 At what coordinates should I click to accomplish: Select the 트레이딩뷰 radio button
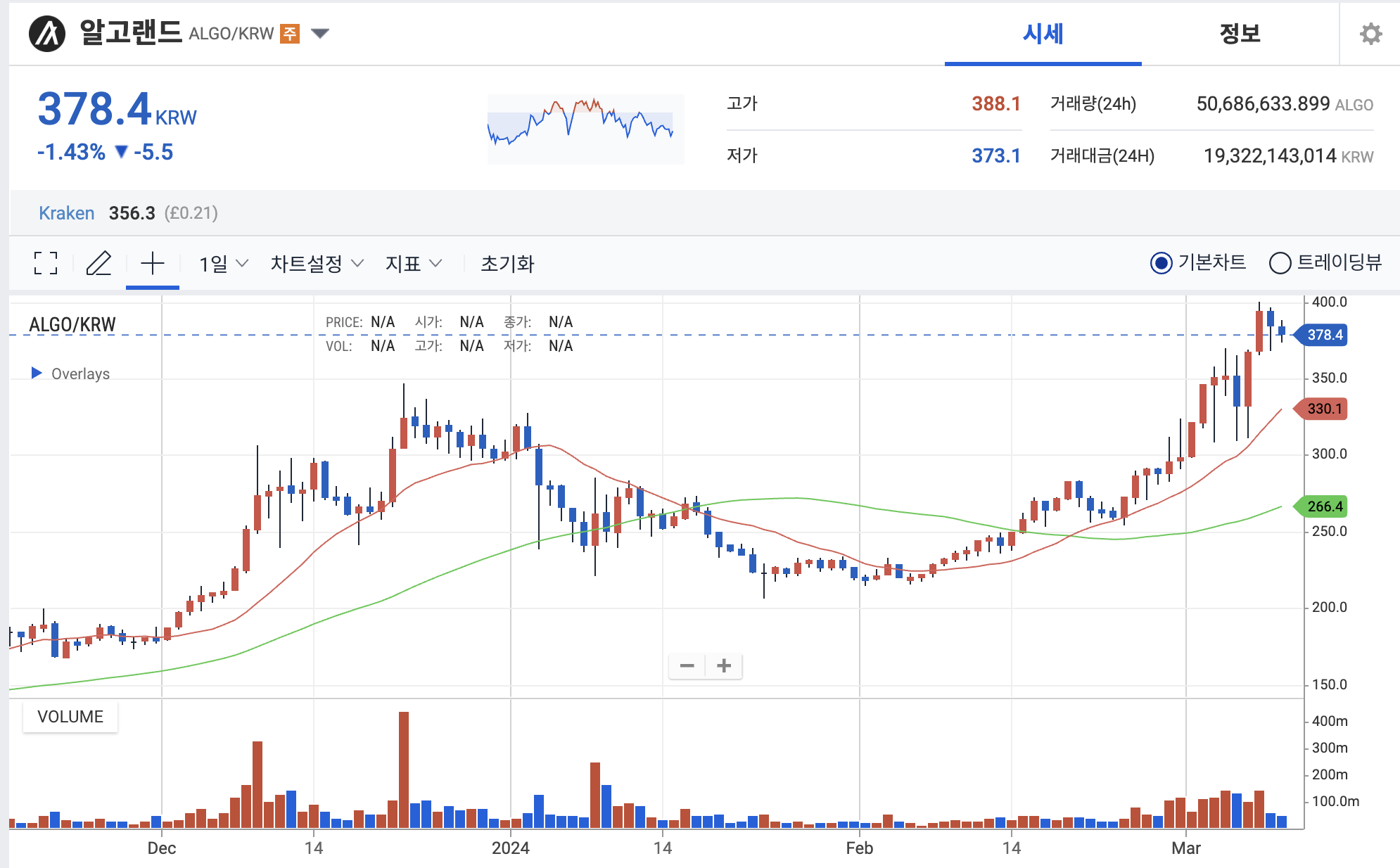click(1280, 263)
